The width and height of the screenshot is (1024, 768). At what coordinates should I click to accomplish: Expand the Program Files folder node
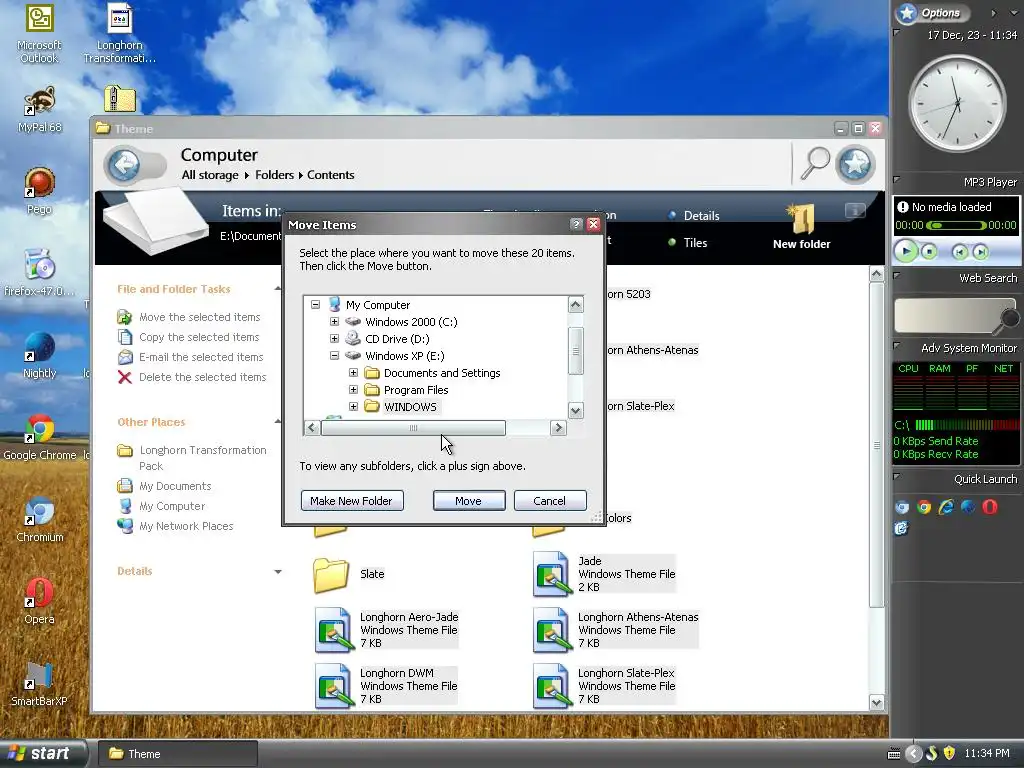coord(353,389)
